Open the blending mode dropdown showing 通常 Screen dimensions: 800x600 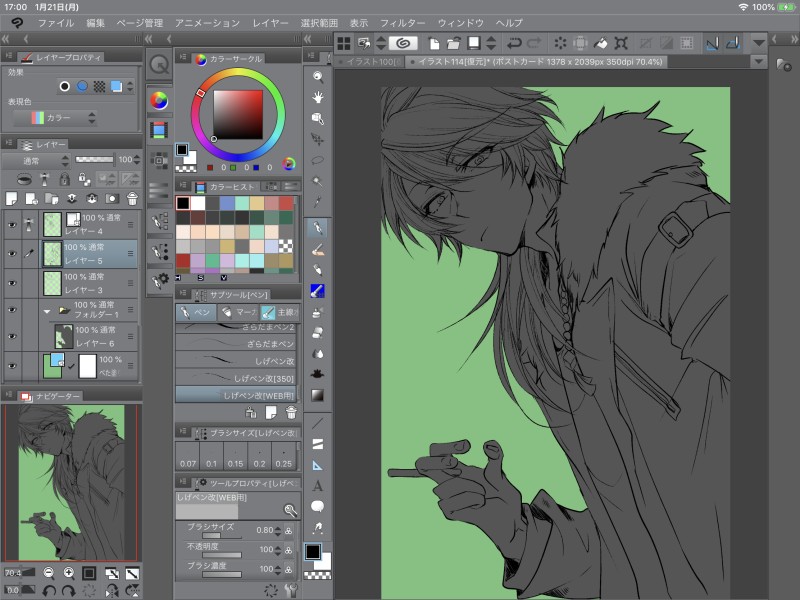(x=35, y=160)
